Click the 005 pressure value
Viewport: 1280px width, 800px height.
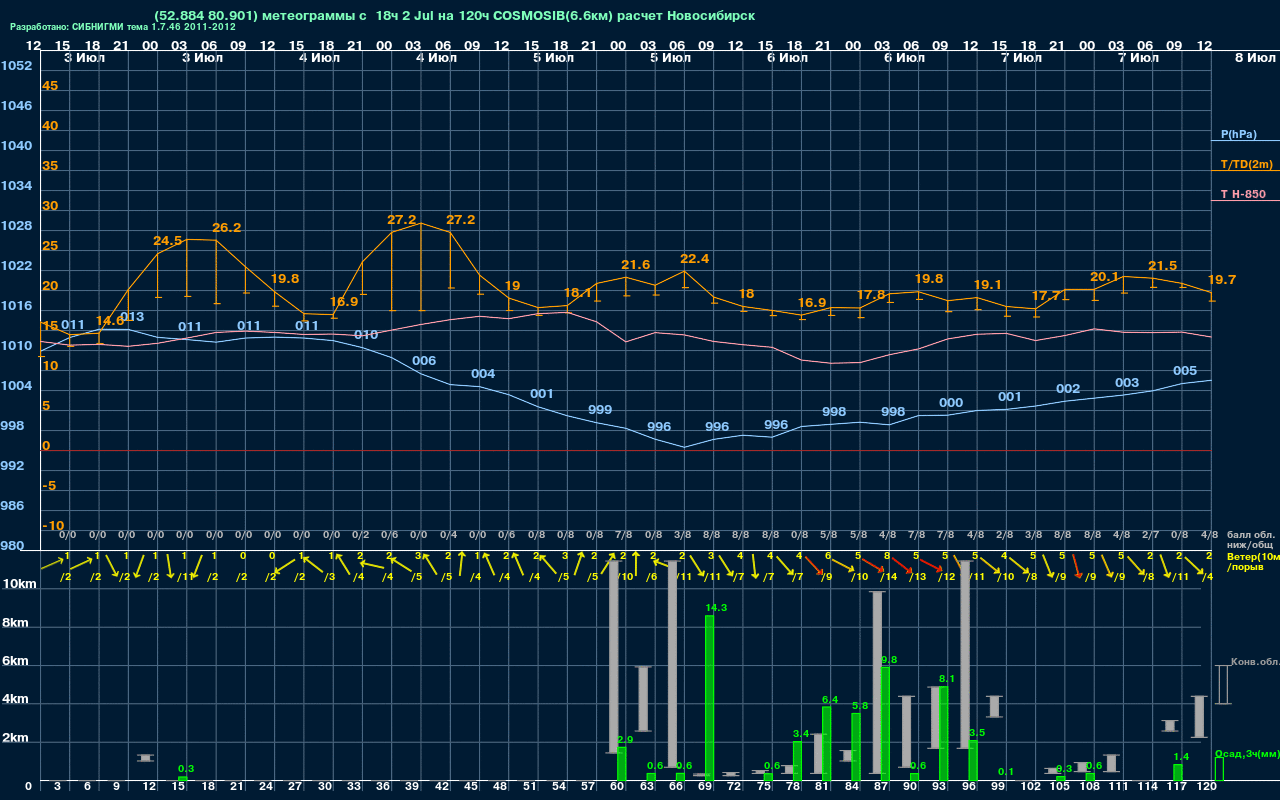1185,371
